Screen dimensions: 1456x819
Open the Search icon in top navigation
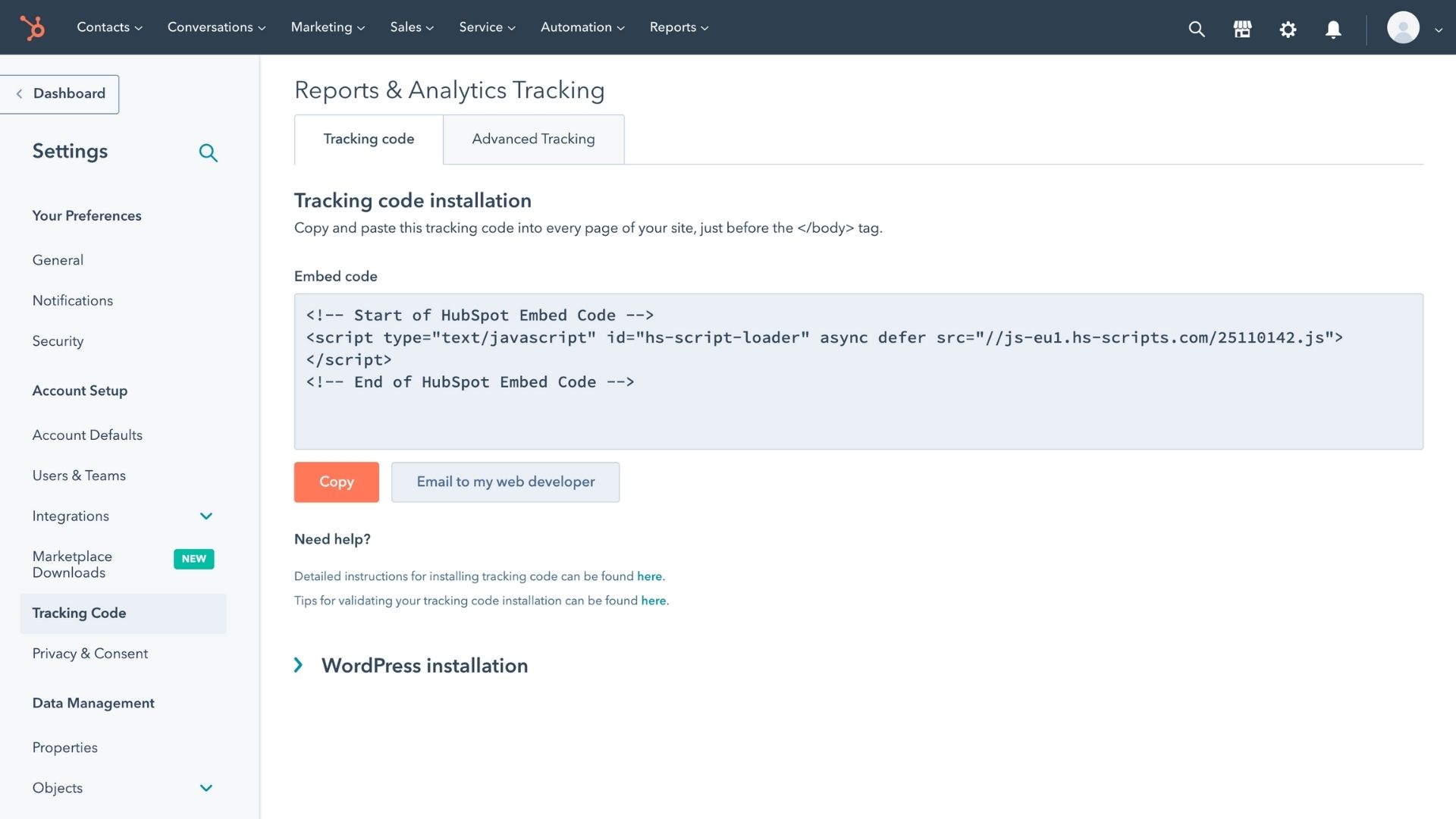pyautogui.click(x=1197, y=28)
